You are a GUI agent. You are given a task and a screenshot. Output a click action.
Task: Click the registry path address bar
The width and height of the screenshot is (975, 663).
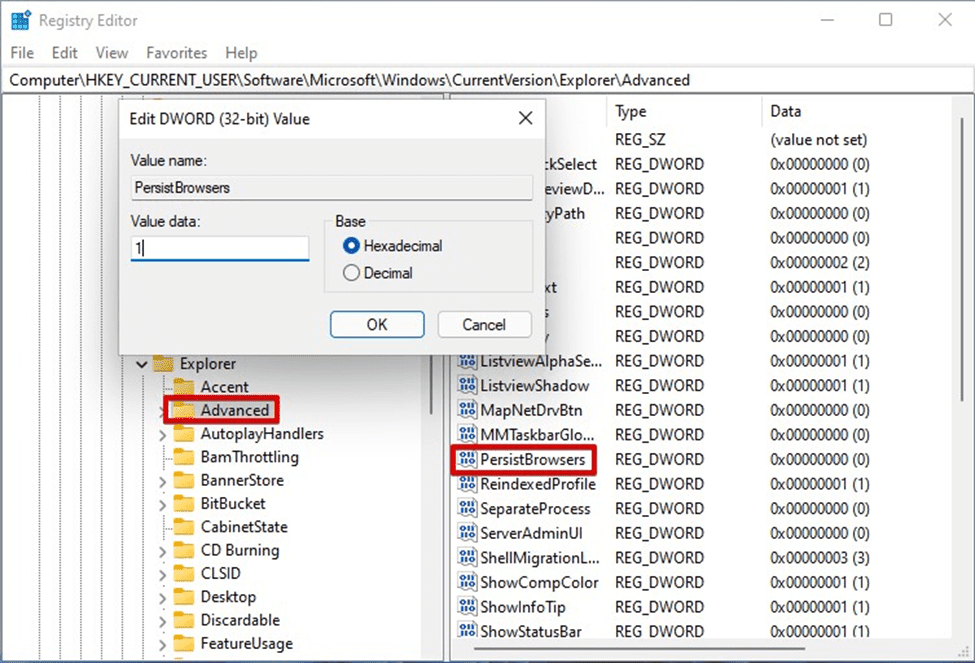click(x=487, y=80)
